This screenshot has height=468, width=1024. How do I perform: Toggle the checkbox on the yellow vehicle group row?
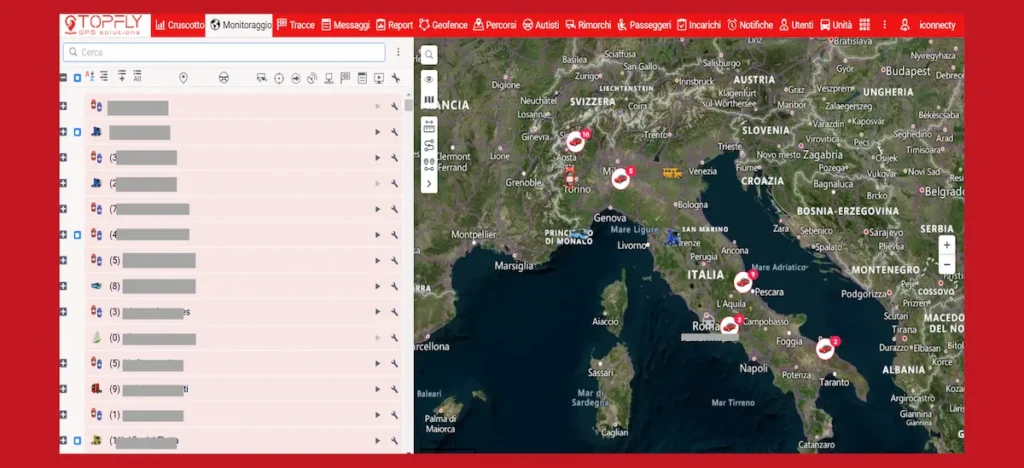[x=77, y=441]
